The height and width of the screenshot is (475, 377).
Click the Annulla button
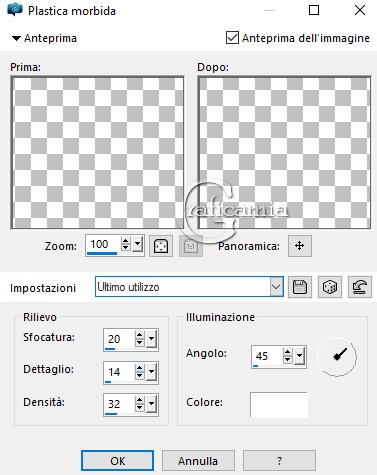[x=198, y=461]
